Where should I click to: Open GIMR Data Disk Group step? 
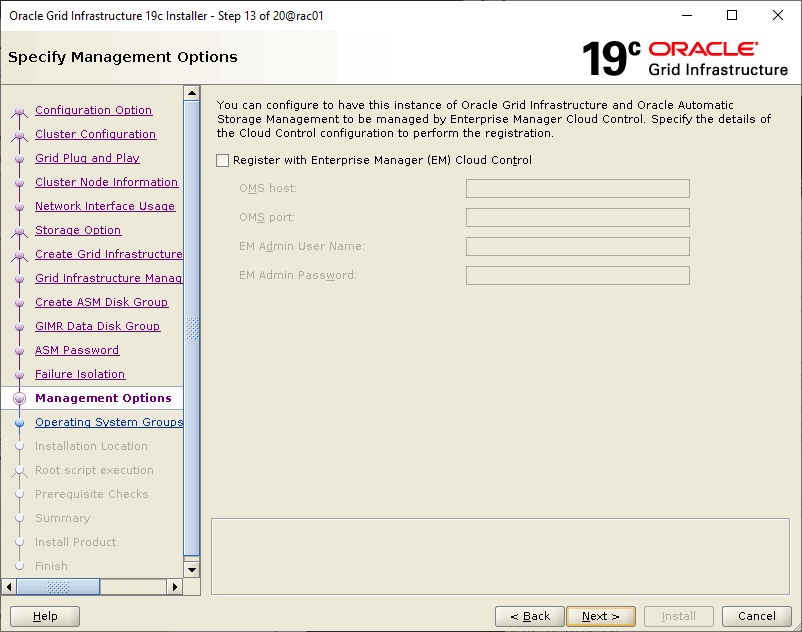[98, 326]
